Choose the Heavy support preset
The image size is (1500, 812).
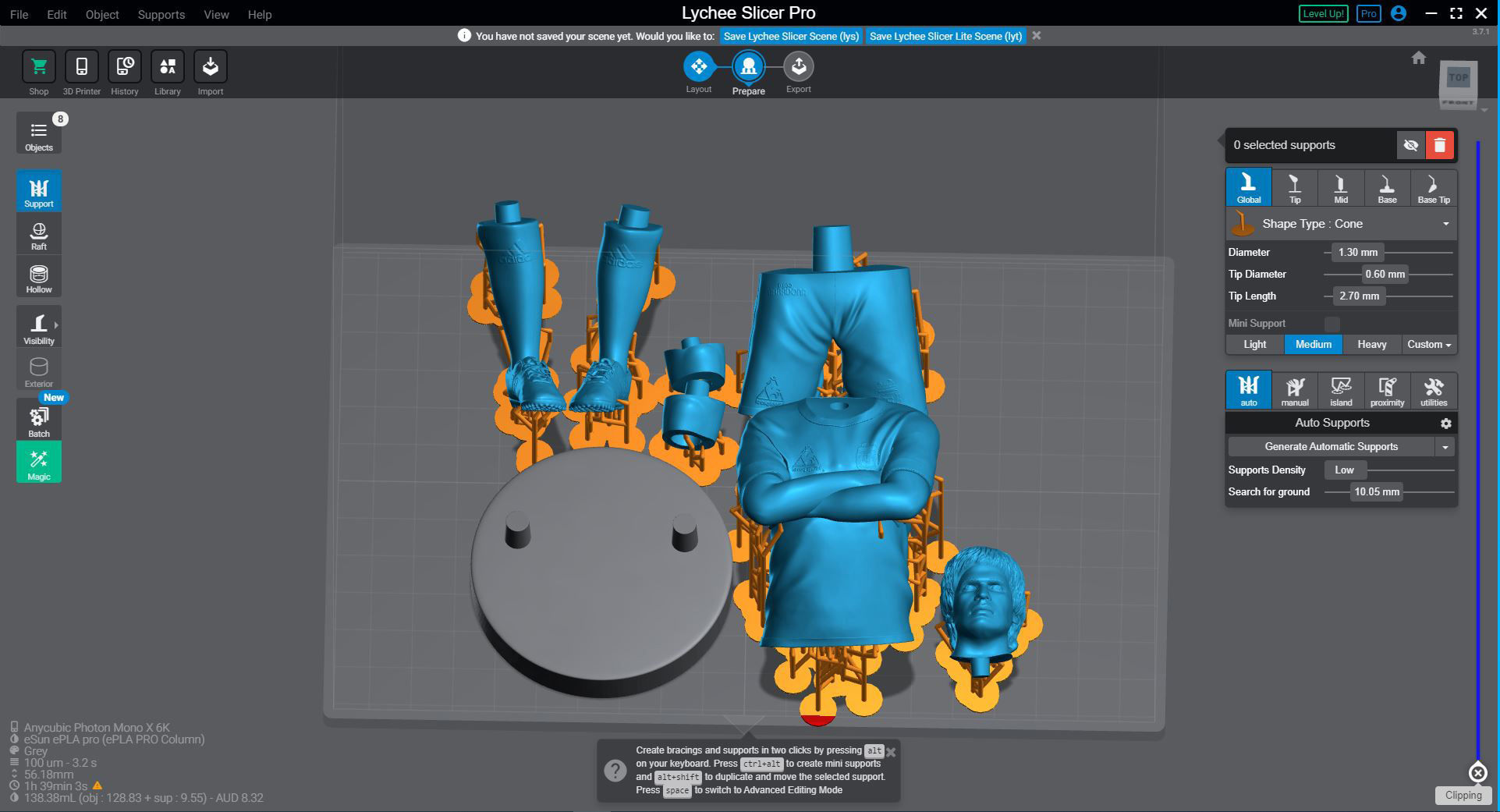pyautogui.click(x=1372, y=345)
